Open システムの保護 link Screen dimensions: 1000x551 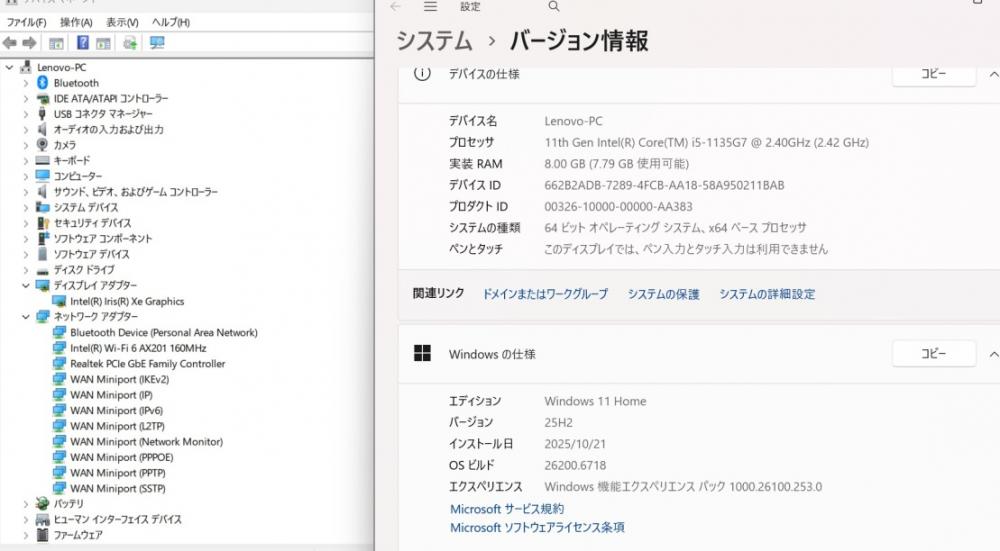[x=663, y=294]
